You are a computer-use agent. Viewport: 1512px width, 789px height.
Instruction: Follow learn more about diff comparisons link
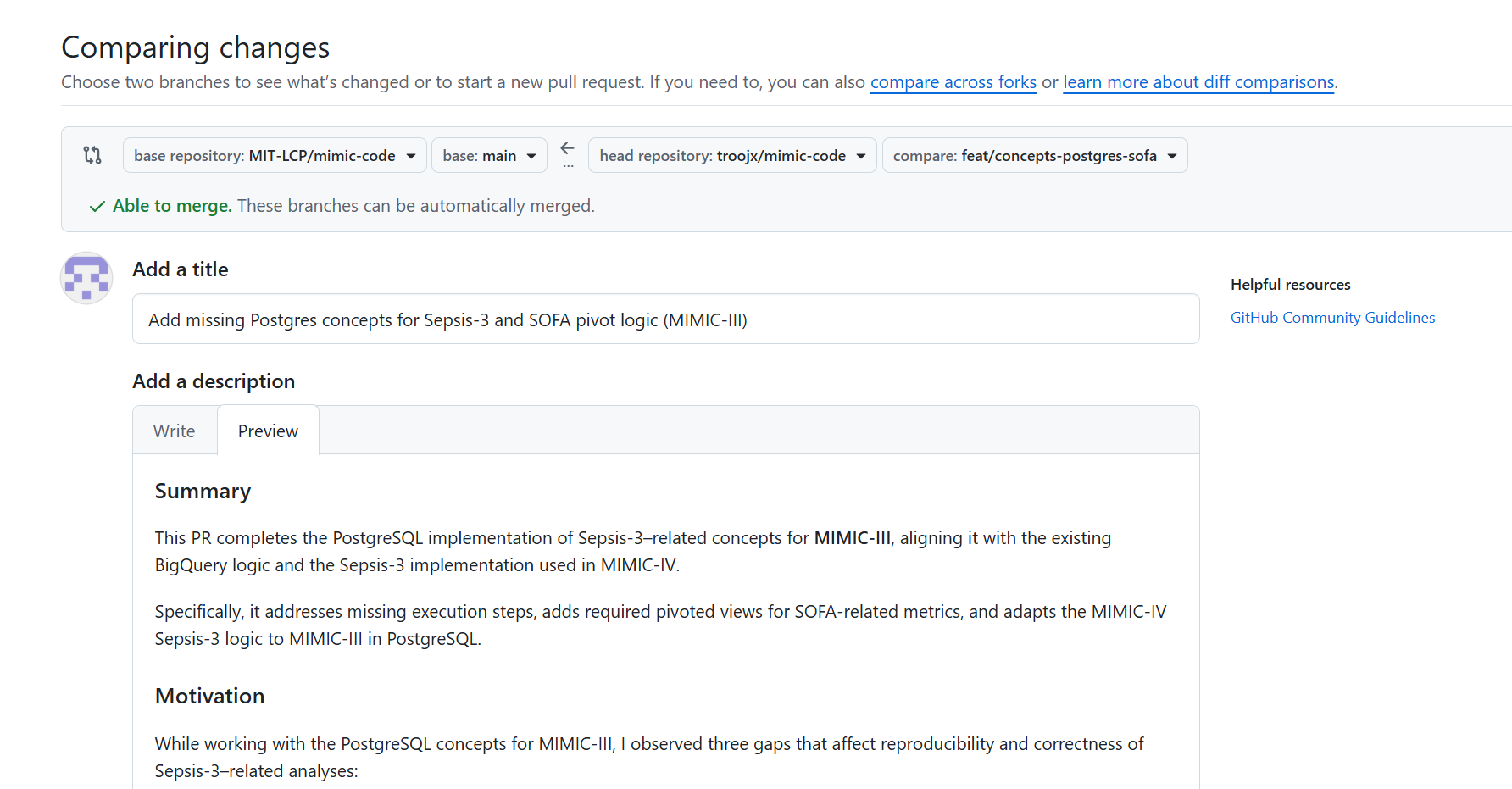pos(1198,82)
